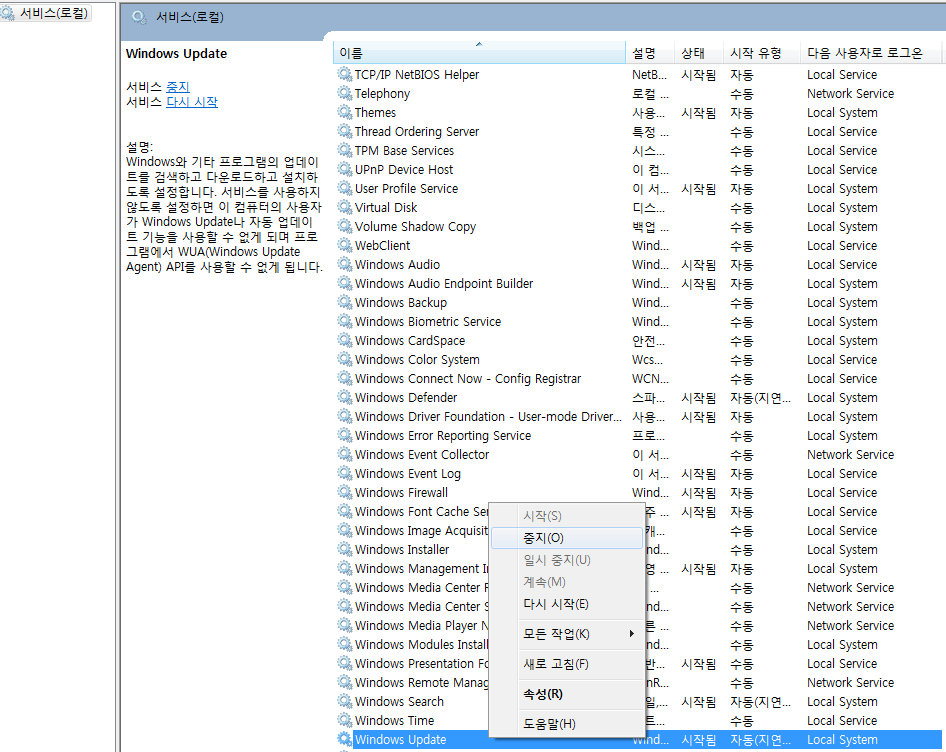Click the gear icon beside Windows Search
Screen dimensions: 946x752
(x=344, y=702)
